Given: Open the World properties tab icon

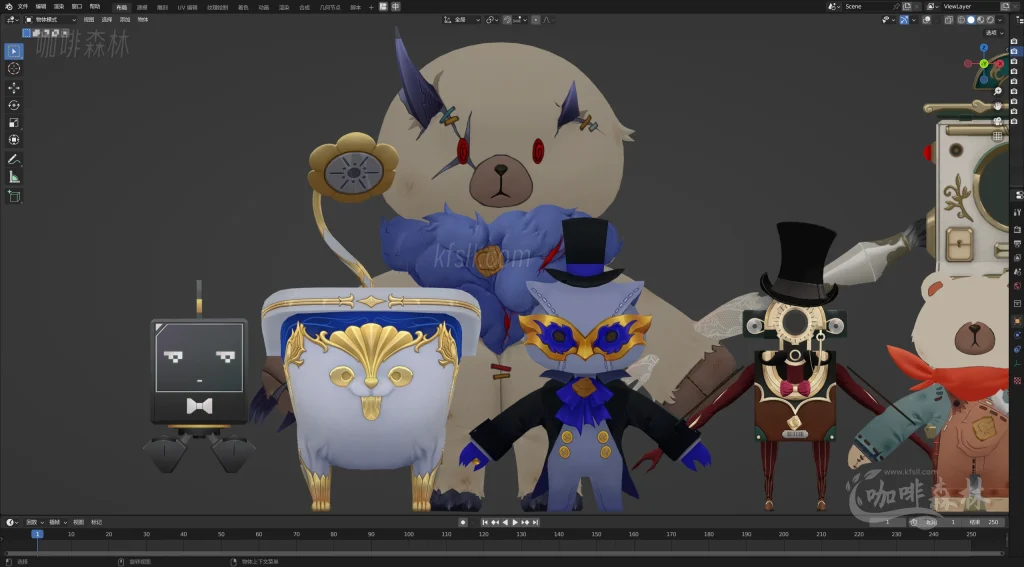Looking at the screenshot, I should (x=1017, y=286).
